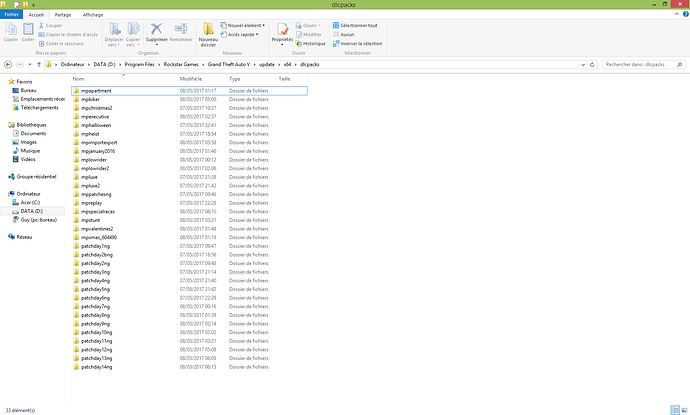
Task: Click the Copier ribbon icon
Action: pyautogui.click(x=11, y=32)
